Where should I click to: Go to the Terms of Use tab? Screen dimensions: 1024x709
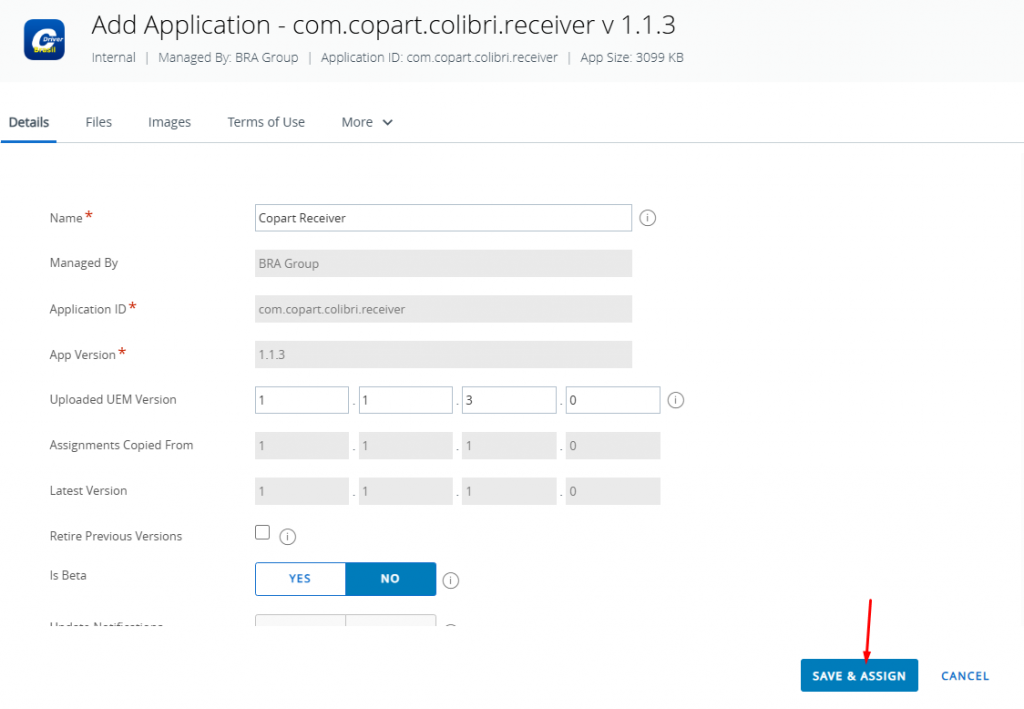pyautogui.click(x=266, y=123)
